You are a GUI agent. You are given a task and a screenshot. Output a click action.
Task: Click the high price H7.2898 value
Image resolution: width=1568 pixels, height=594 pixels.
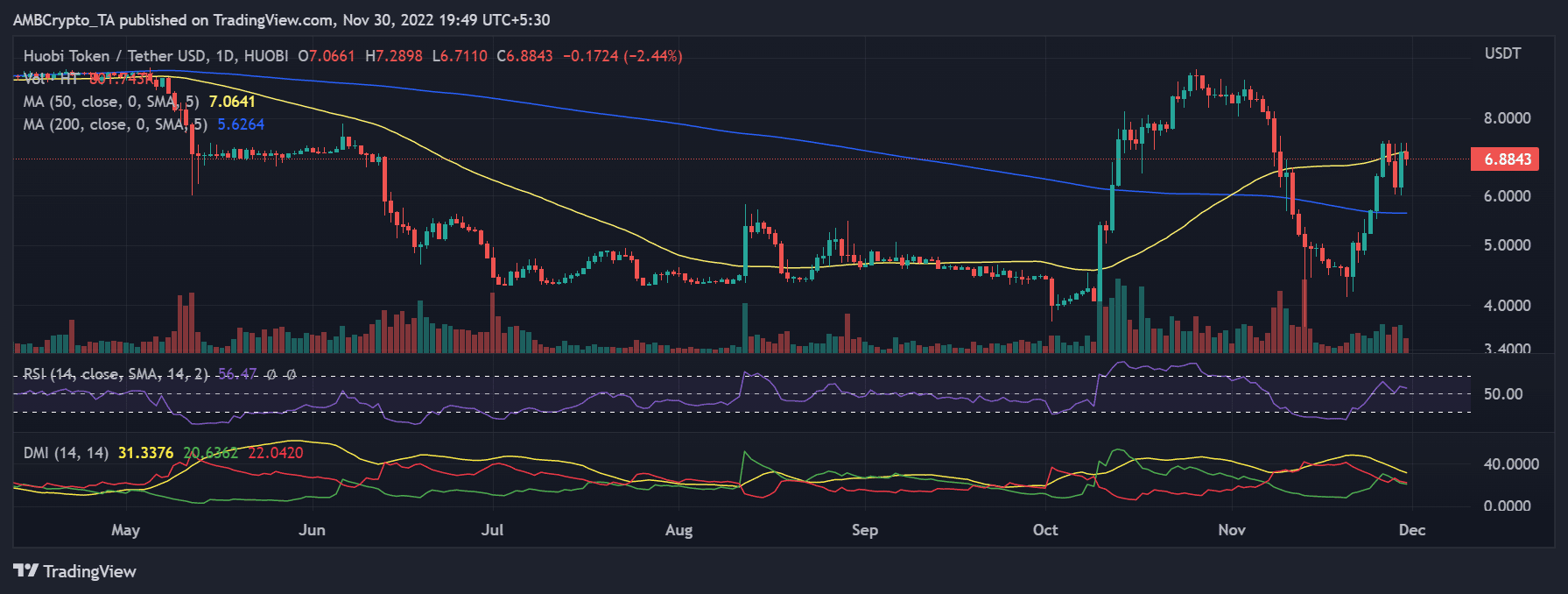point(394,56)
